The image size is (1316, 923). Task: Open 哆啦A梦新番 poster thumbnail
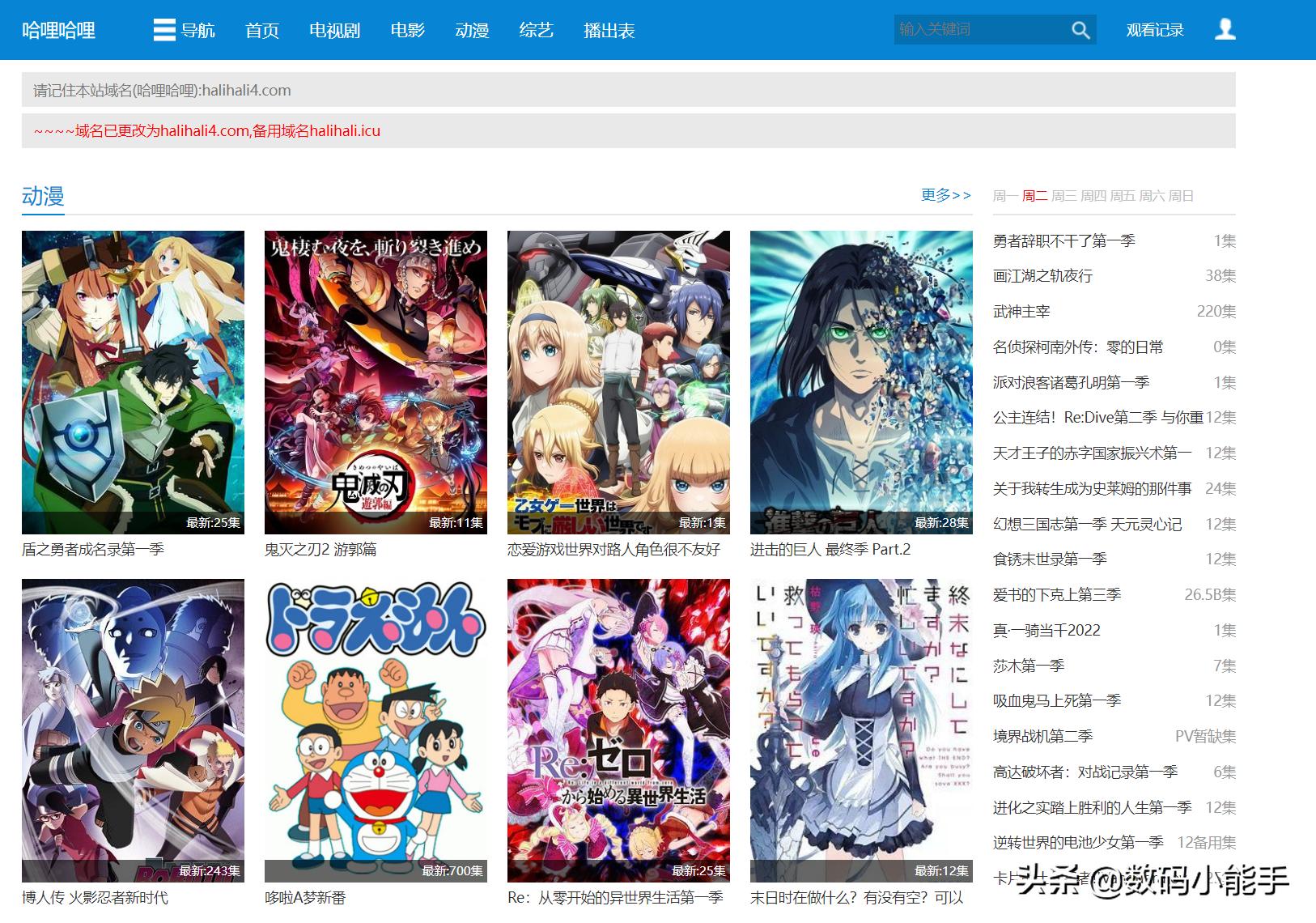click(376, 730)
